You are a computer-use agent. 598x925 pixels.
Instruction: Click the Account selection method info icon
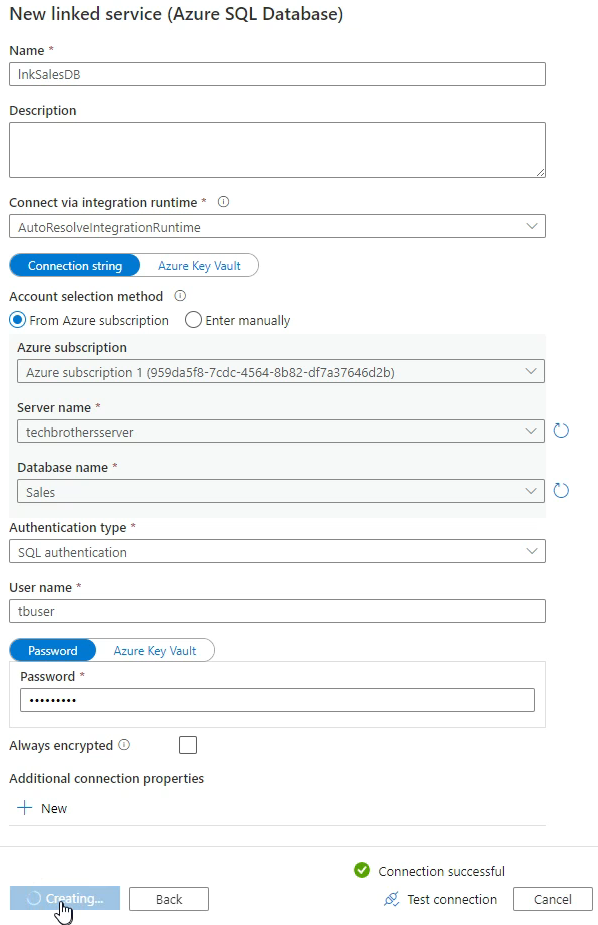pyautogui.click(x=180, y=296)
